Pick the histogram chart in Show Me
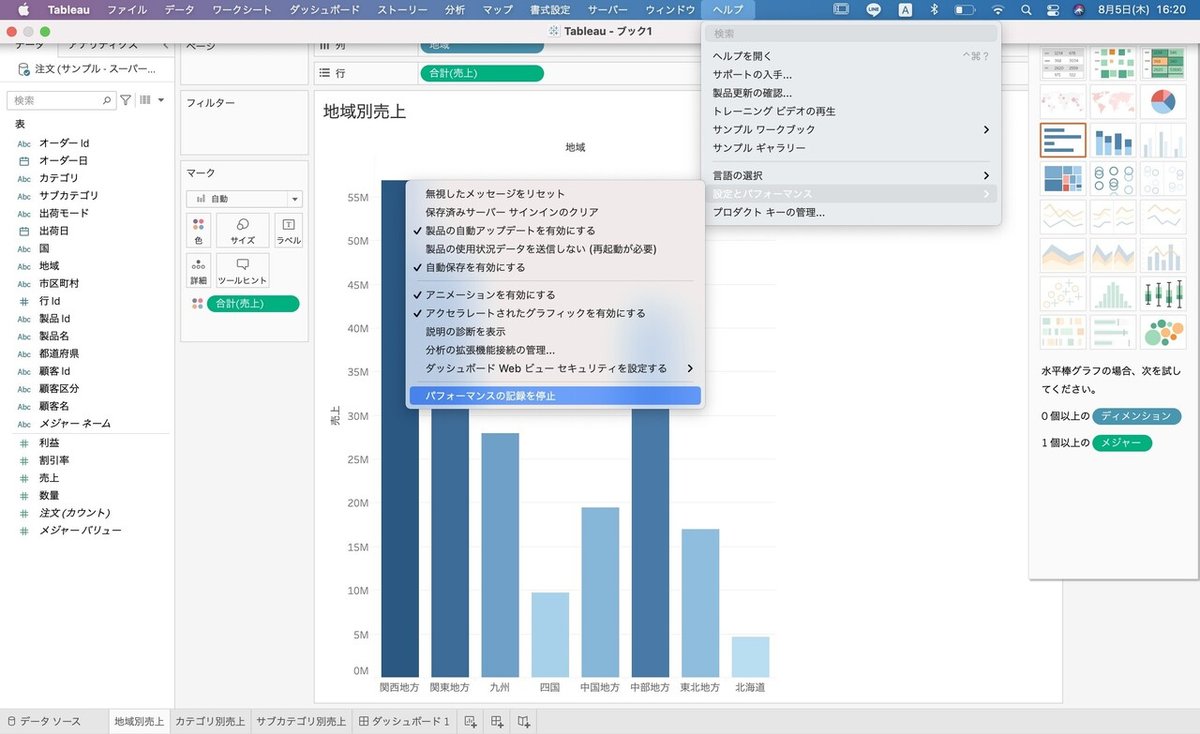The width and height of the screenshot is (1200, 734). 1113,294
